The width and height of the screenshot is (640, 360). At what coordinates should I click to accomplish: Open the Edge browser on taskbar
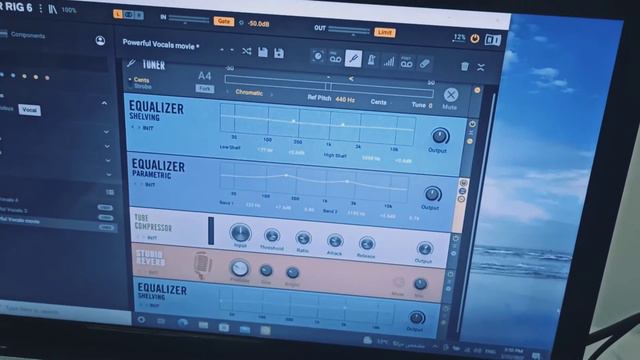pyautogui.click(x=182, y=323)
